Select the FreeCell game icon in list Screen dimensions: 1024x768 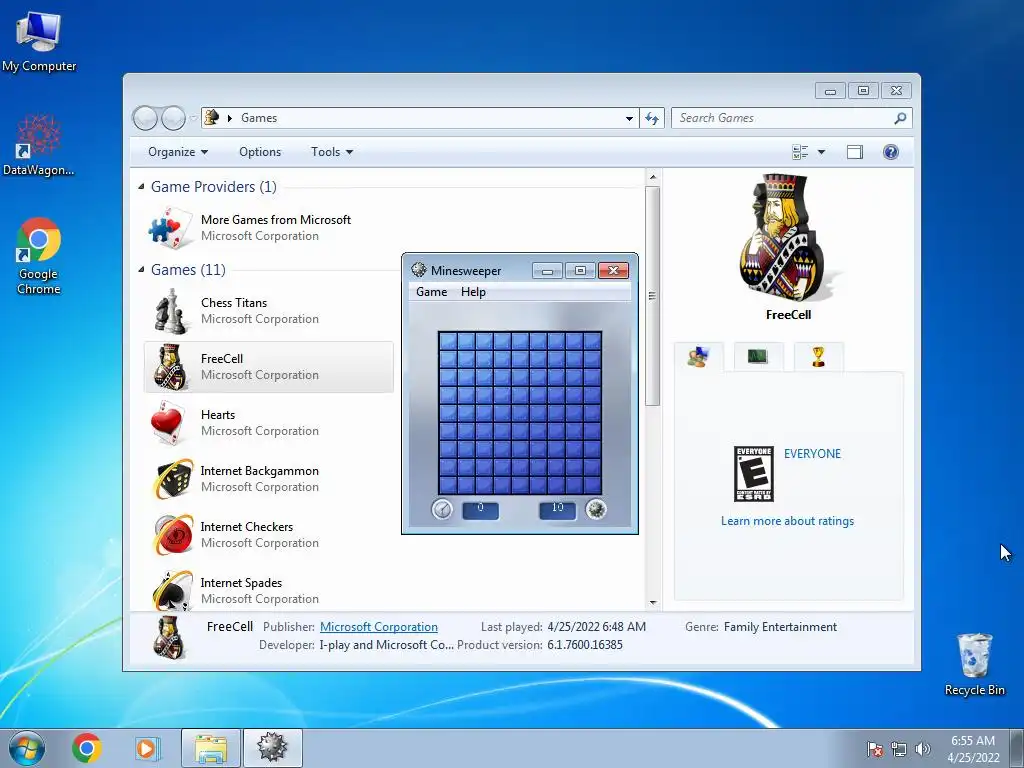tap(170, 367)
